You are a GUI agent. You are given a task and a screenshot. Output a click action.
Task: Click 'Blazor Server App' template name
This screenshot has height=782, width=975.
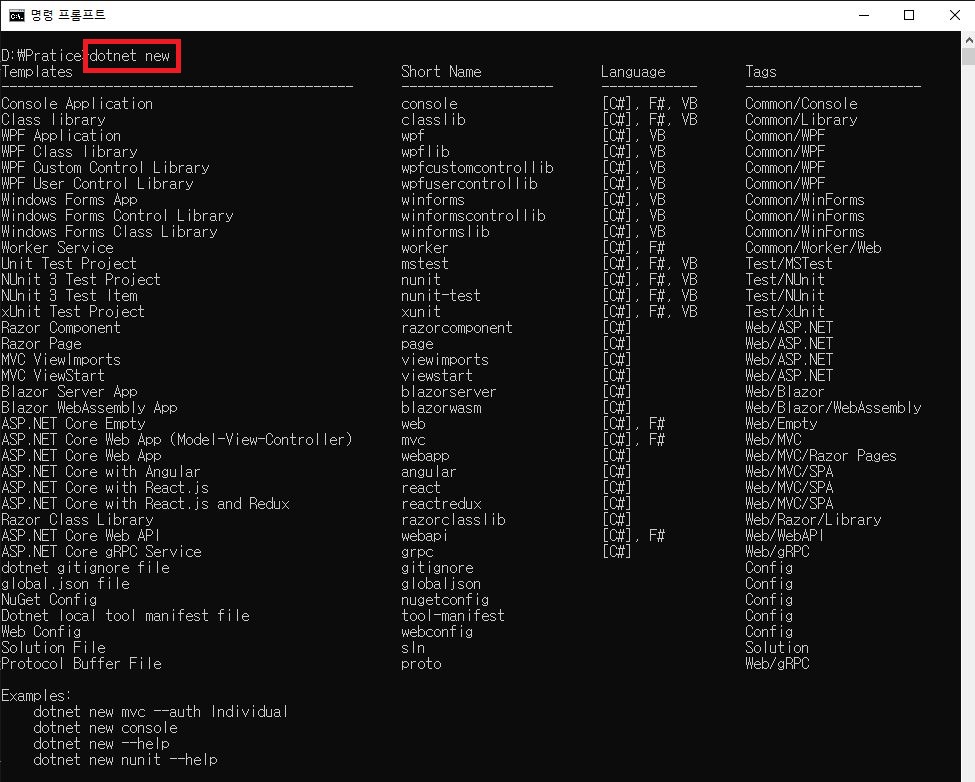[69, 392]
